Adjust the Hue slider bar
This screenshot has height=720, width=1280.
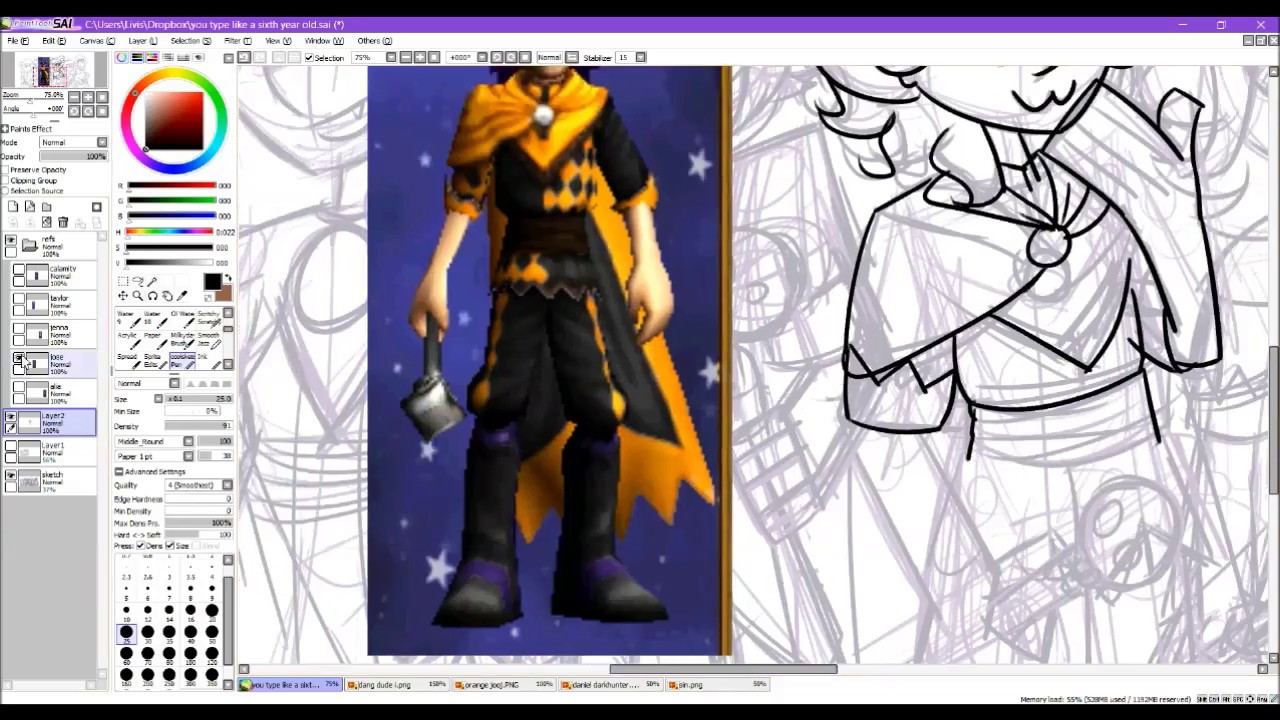pos(170,232)
